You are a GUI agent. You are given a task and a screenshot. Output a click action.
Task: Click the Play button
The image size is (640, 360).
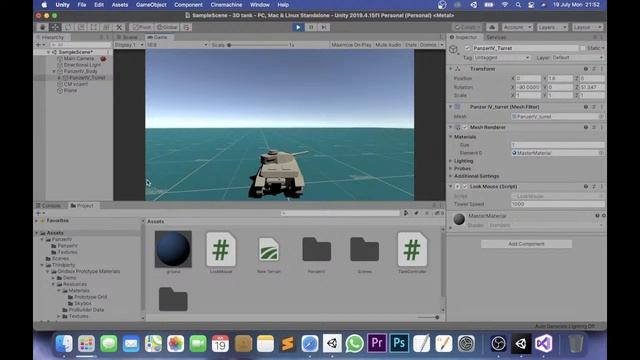click(298, 27)
